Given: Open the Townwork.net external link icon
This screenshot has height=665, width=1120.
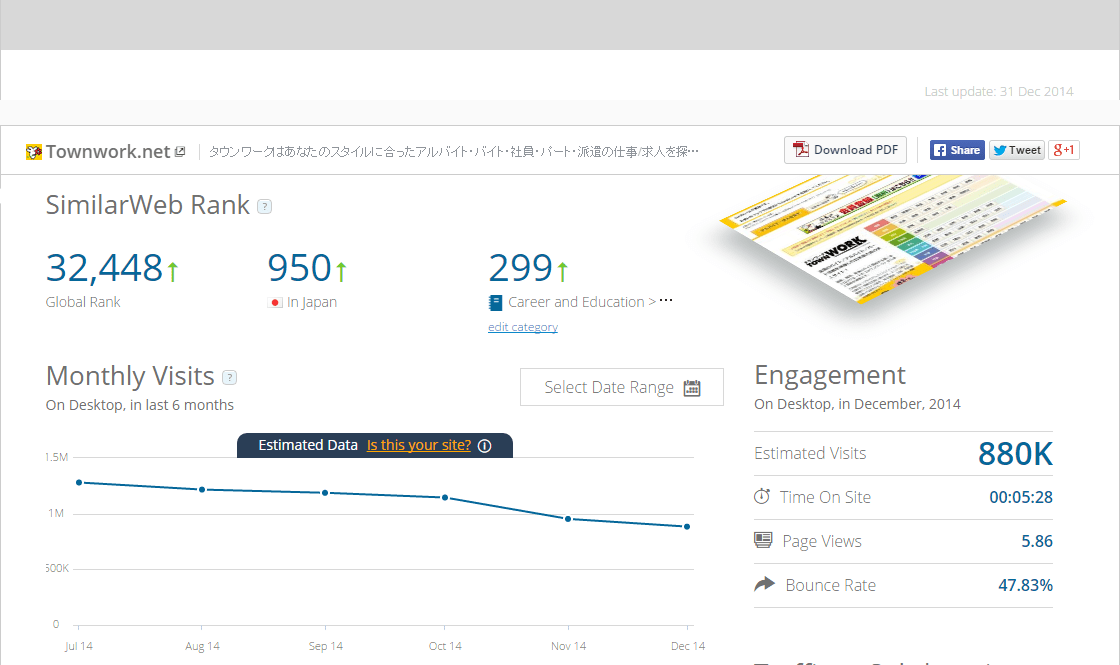Looking at the screenshot, I should click(180, 151).
